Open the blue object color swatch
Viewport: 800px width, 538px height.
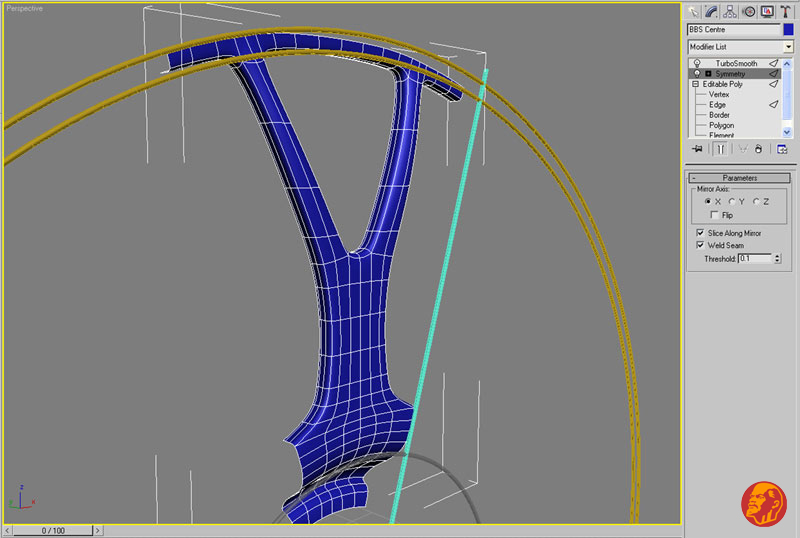tap(788, 30)
